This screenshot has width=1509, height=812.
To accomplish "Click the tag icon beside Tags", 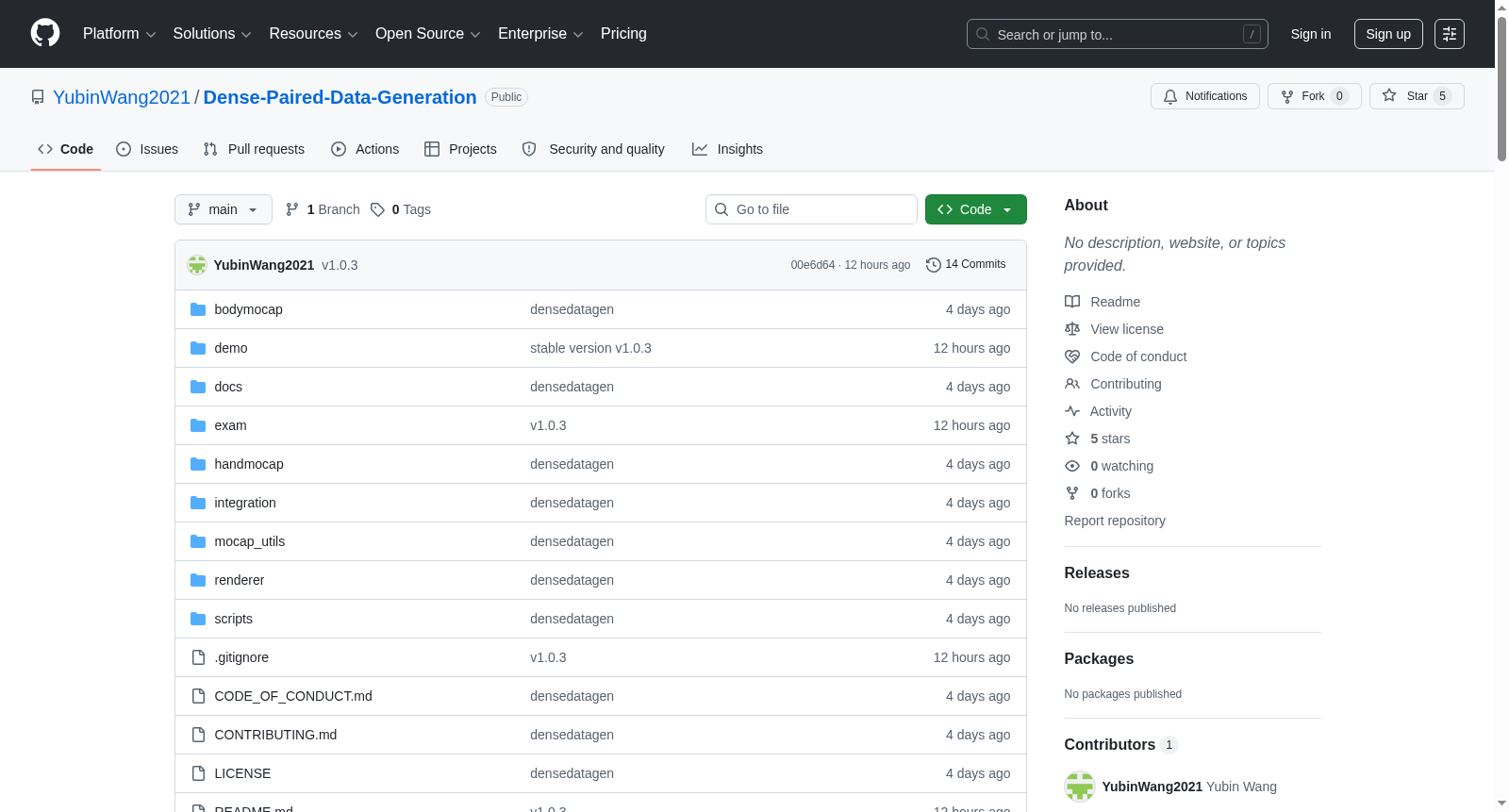I will pos(377,209).
